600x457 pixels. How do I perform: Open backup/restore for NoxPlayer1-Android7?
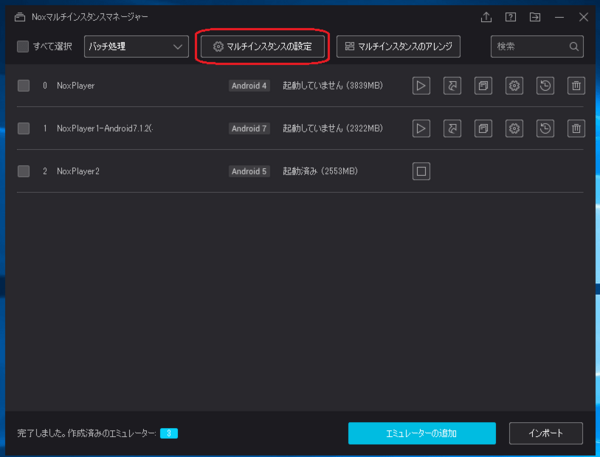[545, 128]
